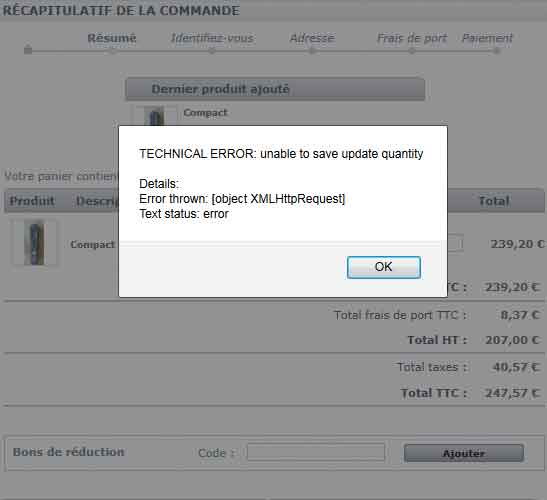
Task: Focus the voucher Code input field
Action: coord(316,452)
